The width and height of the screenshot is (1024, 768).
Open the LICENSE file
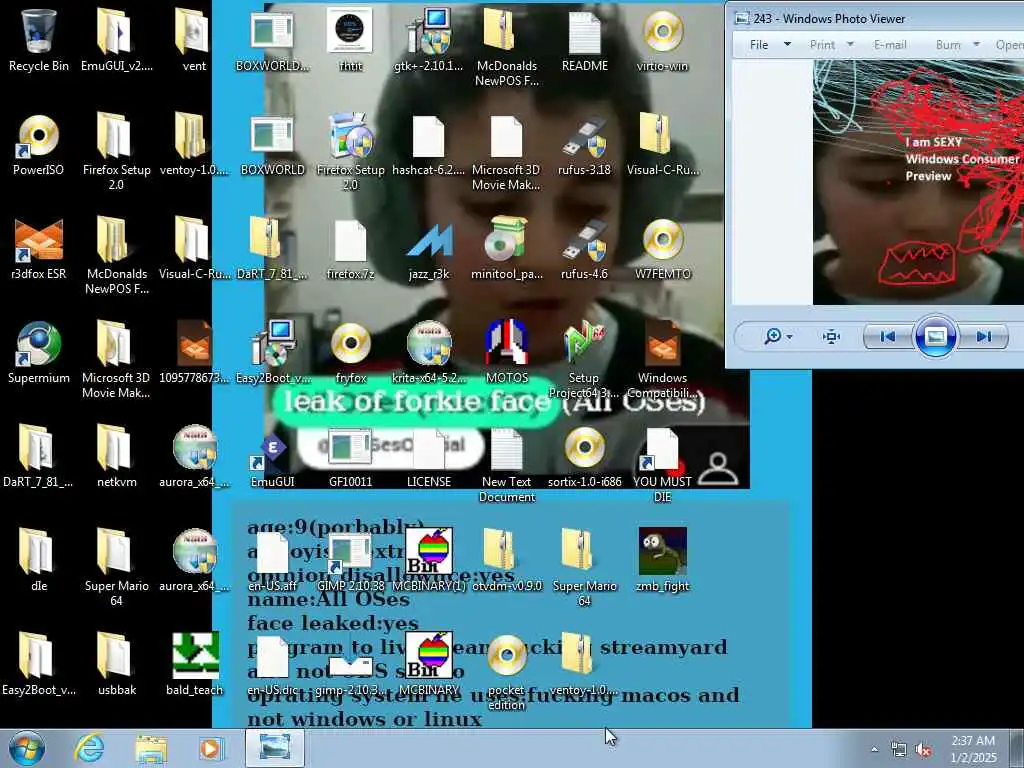coord(428,456)
